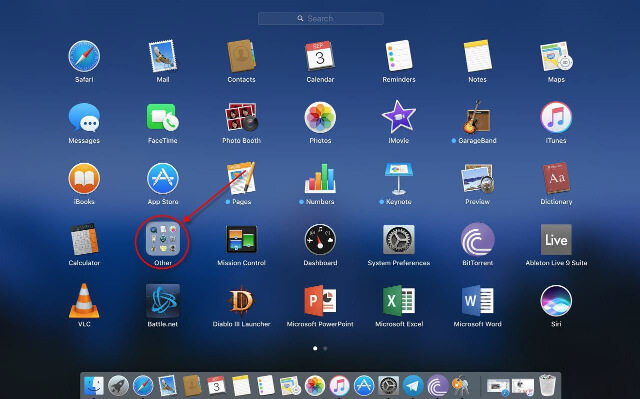Open Calendar in the Launchpad grid
This screenshot has height=399, width=640.
pos(320,56)
